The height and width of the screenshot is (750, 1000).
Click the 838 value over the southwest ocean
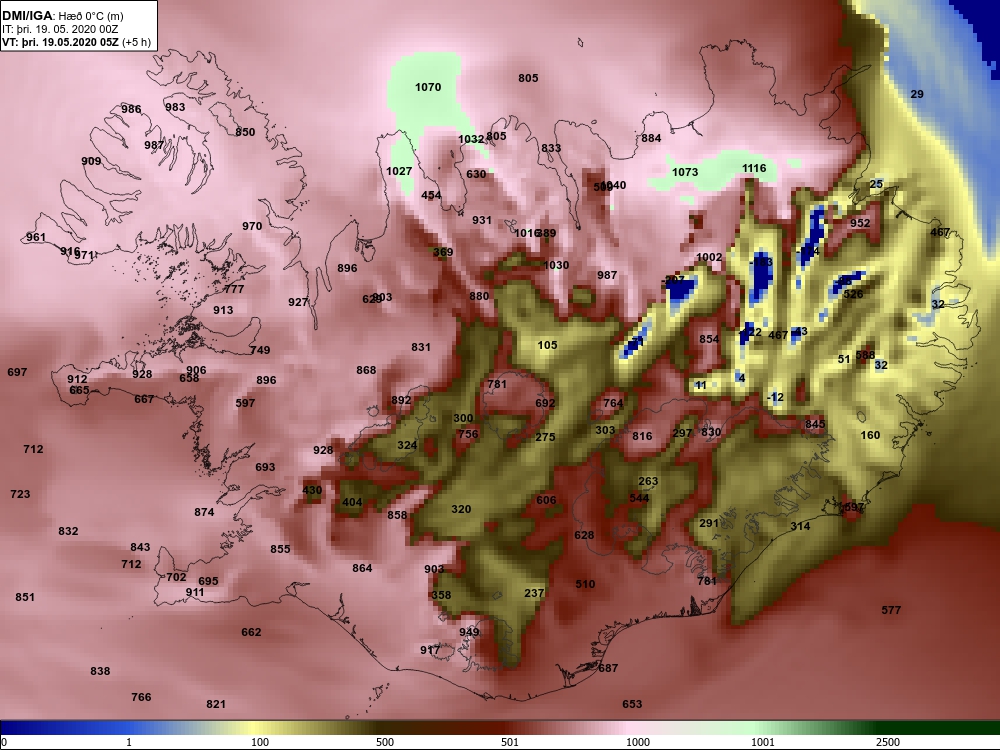(100, 671)
